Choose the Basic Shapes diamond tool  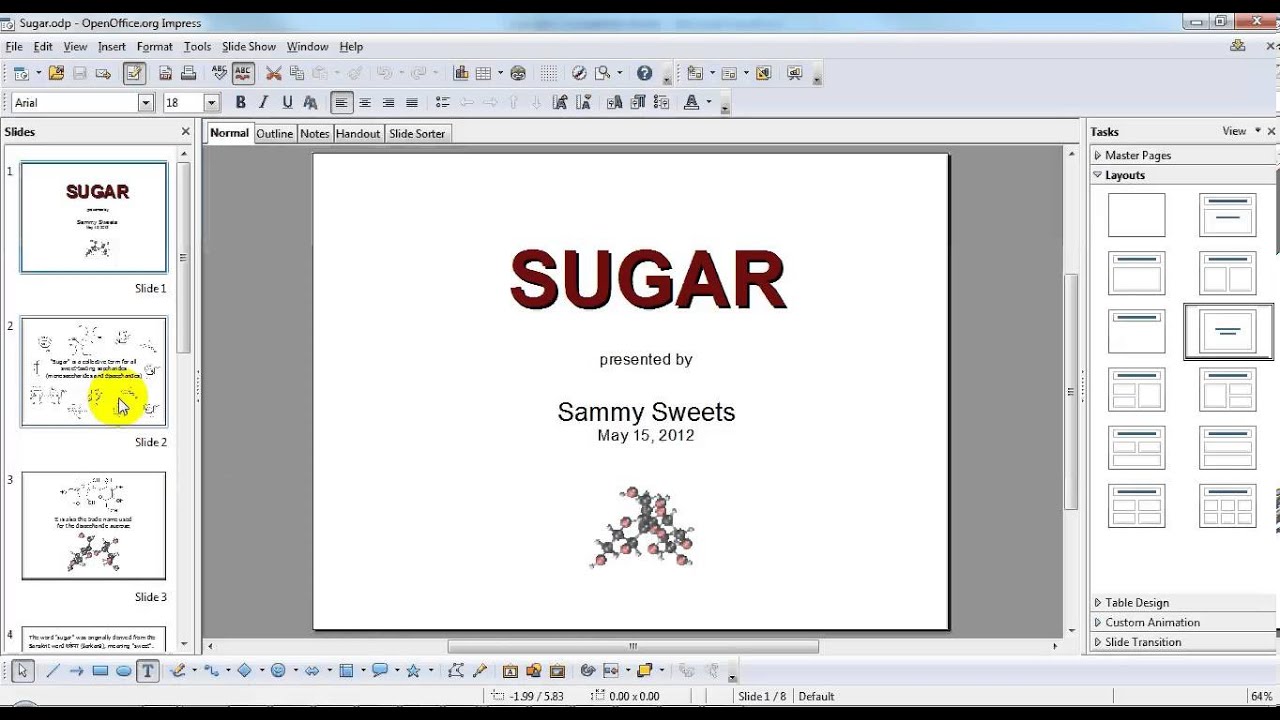[x=244, y=671]
